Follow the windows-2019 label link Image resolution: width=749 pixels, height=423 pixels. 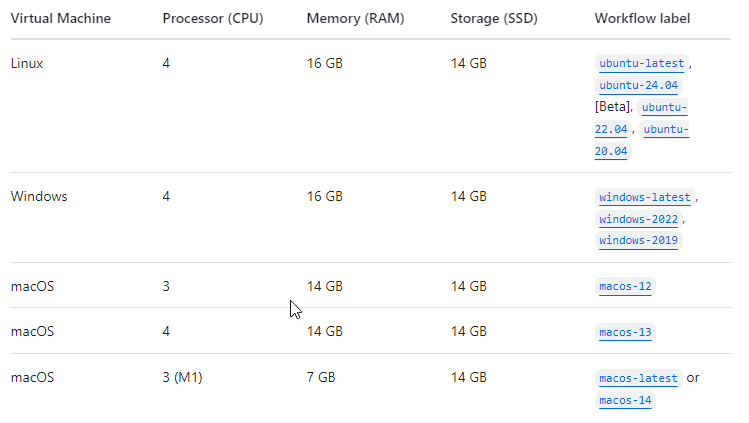[x=638, y=241]
